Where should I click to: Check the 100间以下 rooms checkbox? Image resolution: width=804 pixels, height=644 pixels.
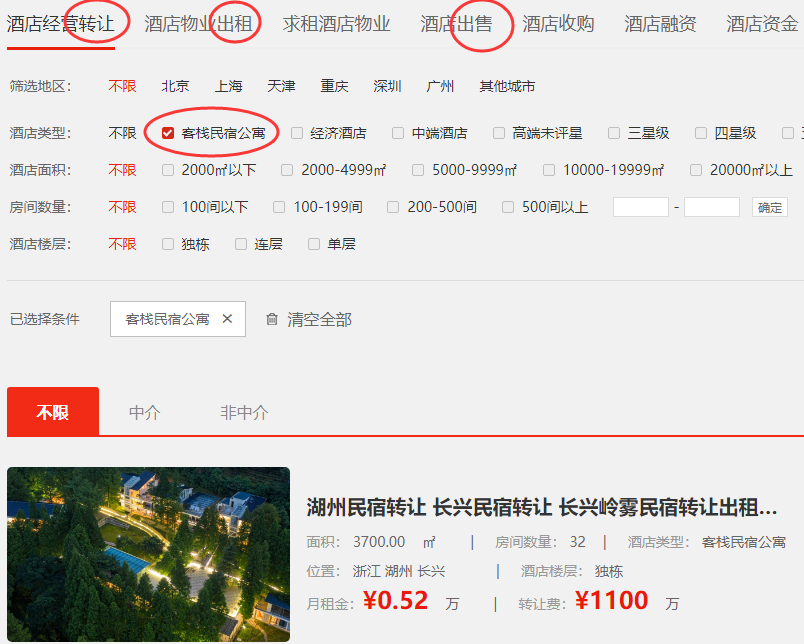168,207
